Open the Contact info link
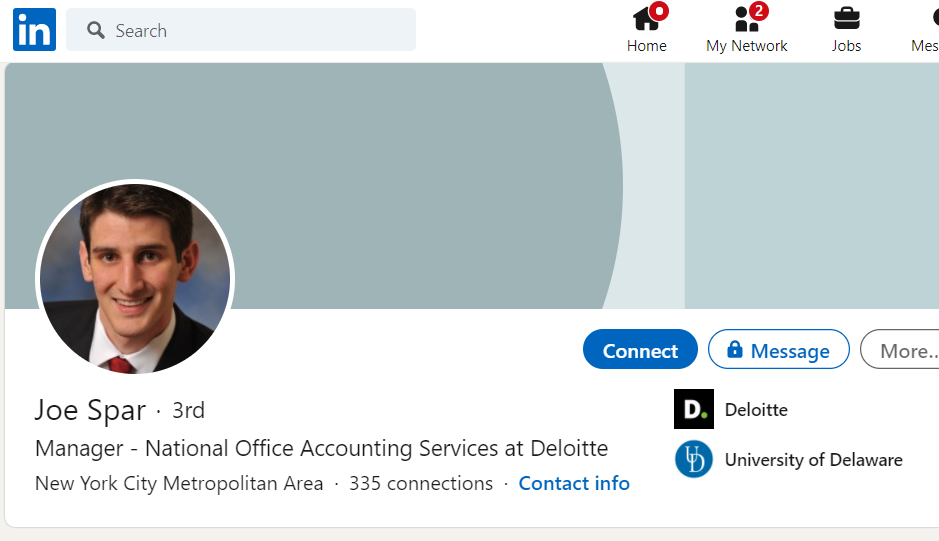This screenshot has width=939, height=541. [x=574, y=483]
